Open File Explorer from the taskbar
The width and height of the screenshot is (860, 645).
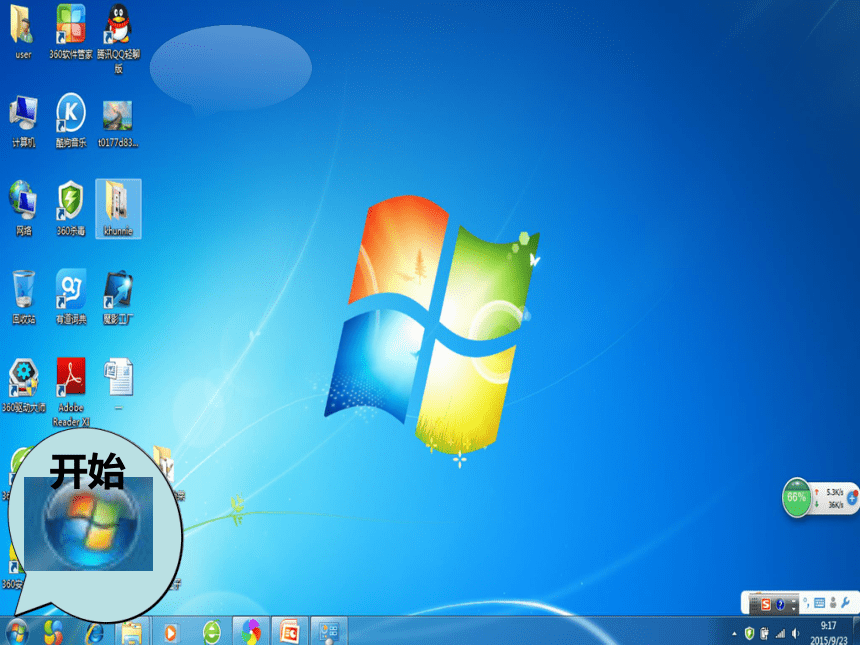(x=132, y=632)
